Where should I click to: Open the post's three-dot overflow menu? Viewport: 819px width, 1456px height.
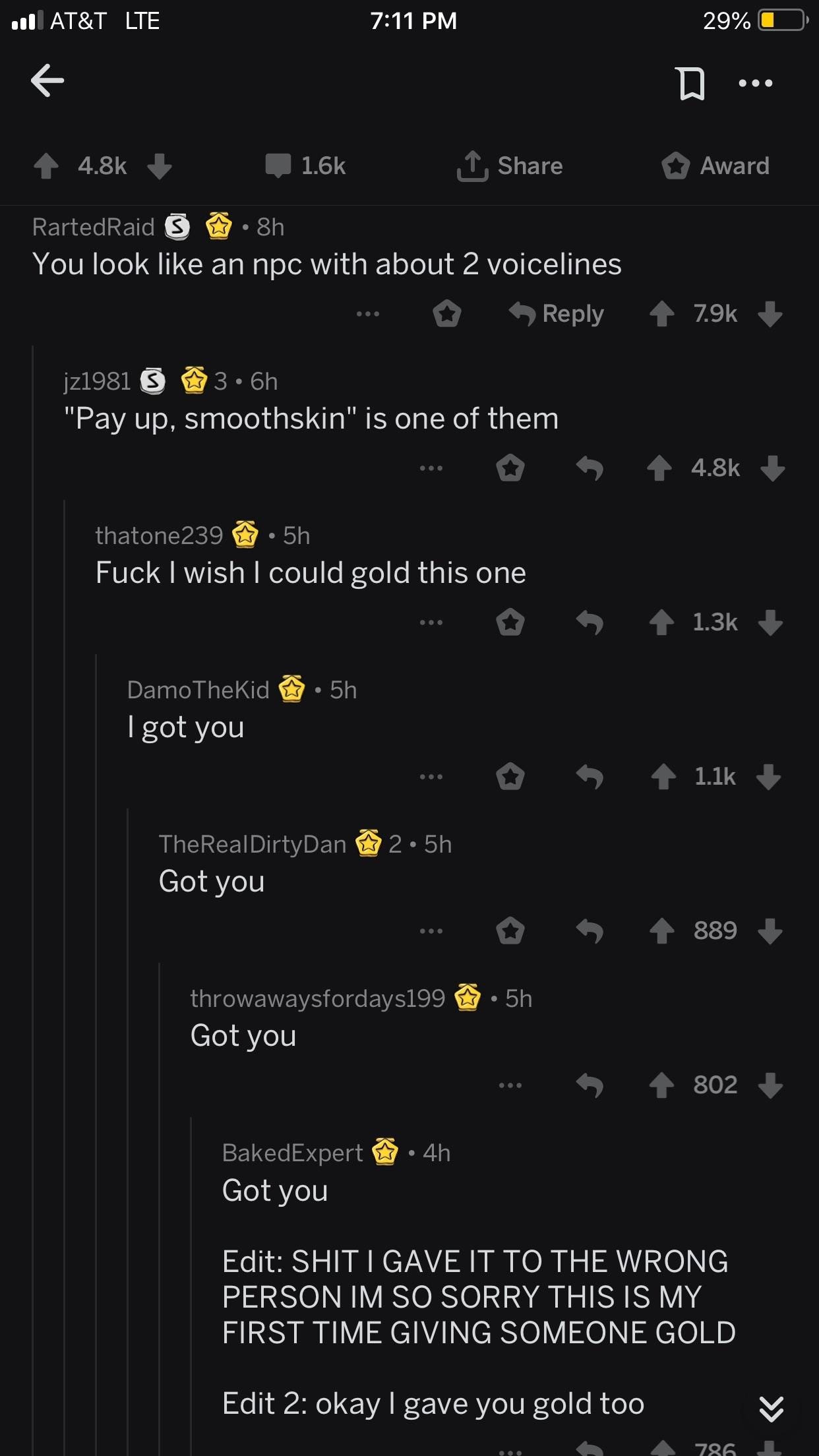click(x=756, y=83)
